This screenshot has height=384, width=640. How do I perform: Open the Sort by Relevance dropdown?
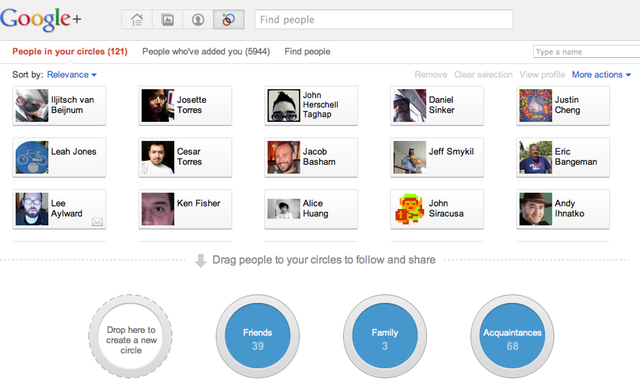click(x=72, y=75)
